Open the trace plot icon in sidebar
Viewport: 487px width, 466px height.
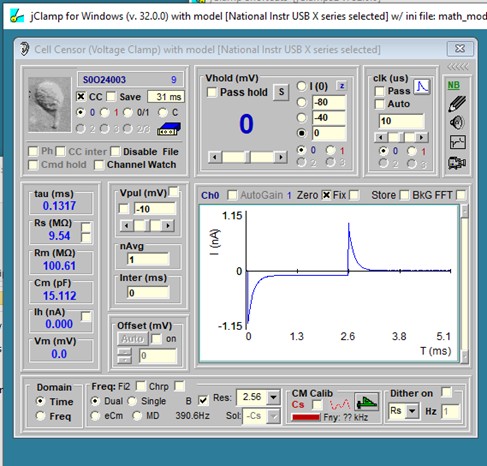click(x=458, y=142)
